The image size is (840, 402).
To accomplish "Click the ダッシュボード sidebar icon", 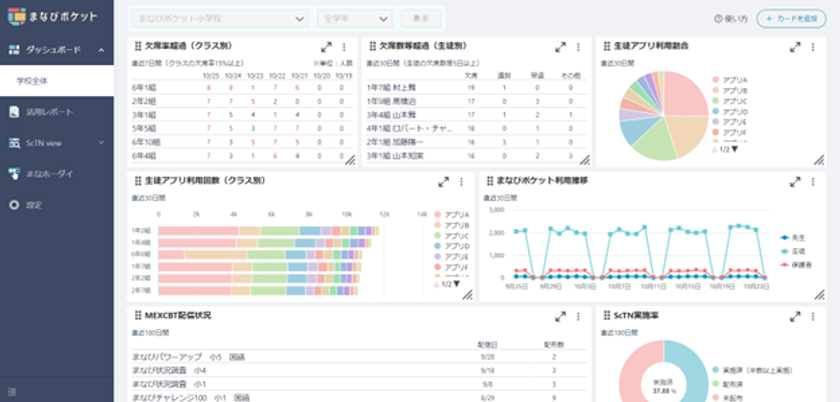I will click(14, 50).
